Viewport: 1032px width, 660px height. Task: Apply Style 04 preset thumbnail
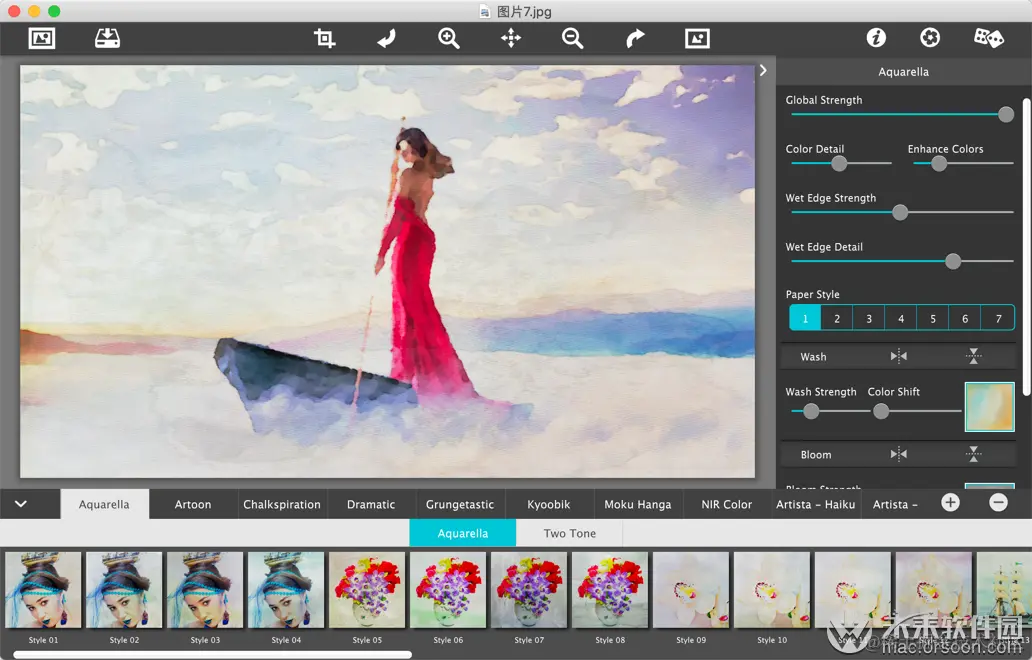(286, 590)
